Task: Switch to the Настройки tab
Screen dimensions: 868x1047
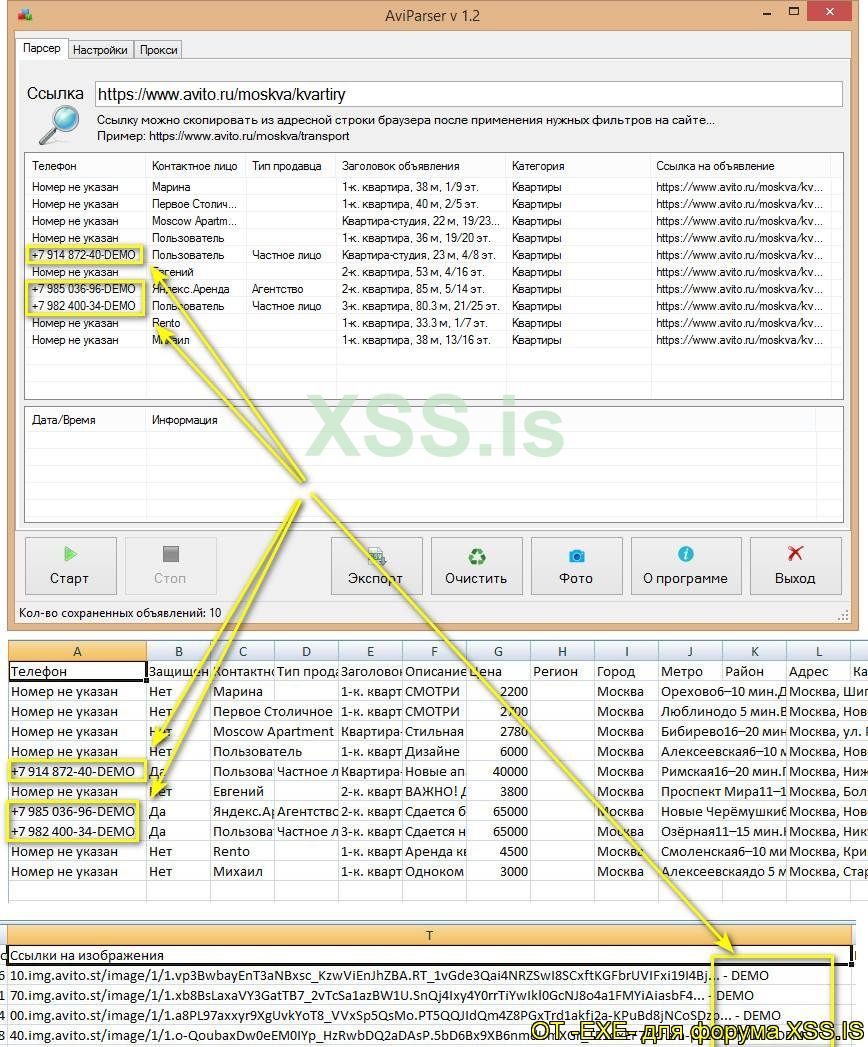Action: (x=100, y=50)
